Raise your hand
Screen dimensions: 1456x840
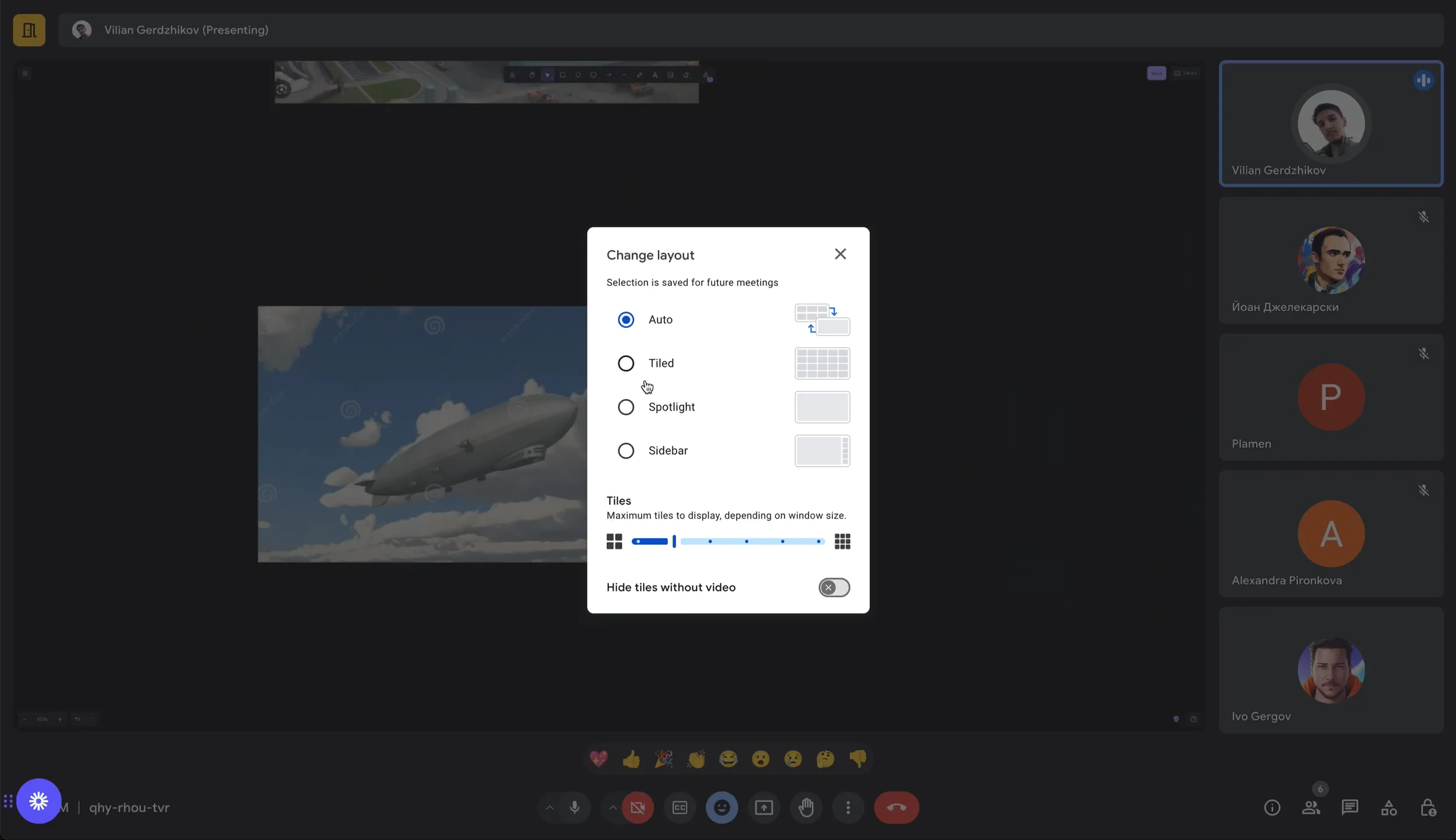tap(806, 807)
